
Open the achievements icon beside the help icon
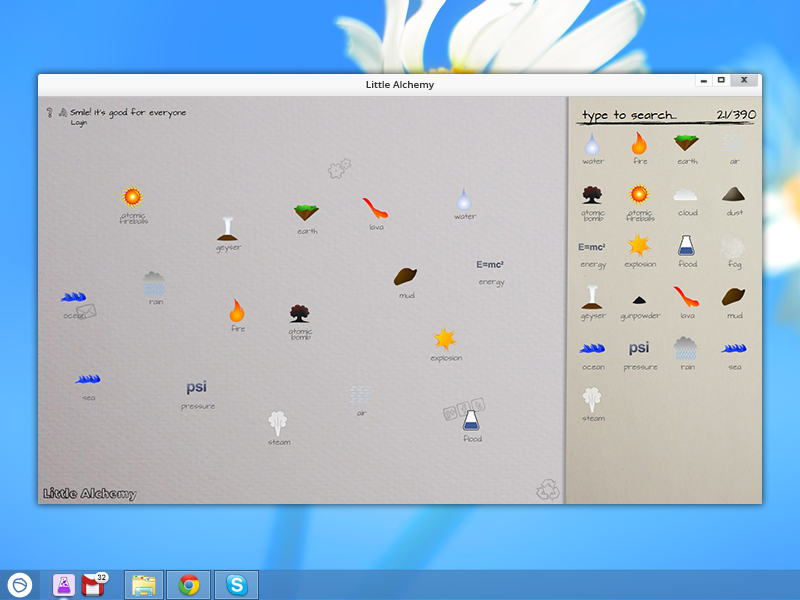click(63, 112)
